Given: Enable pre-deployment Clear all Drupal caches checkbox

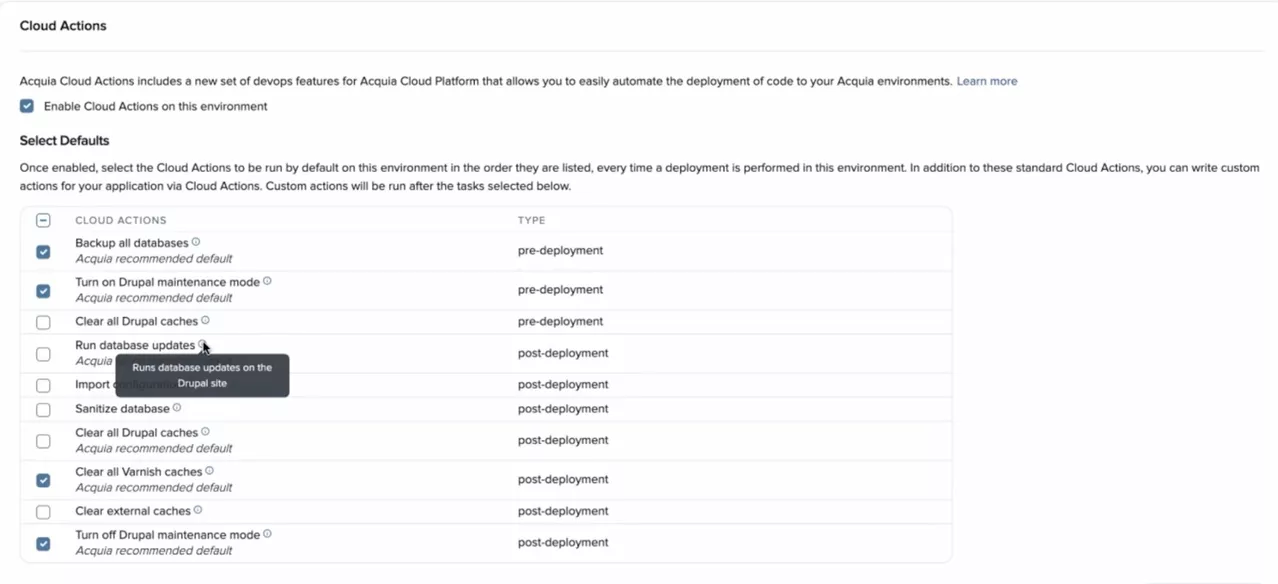Looking at the screenshot, I should click(43, 322).
